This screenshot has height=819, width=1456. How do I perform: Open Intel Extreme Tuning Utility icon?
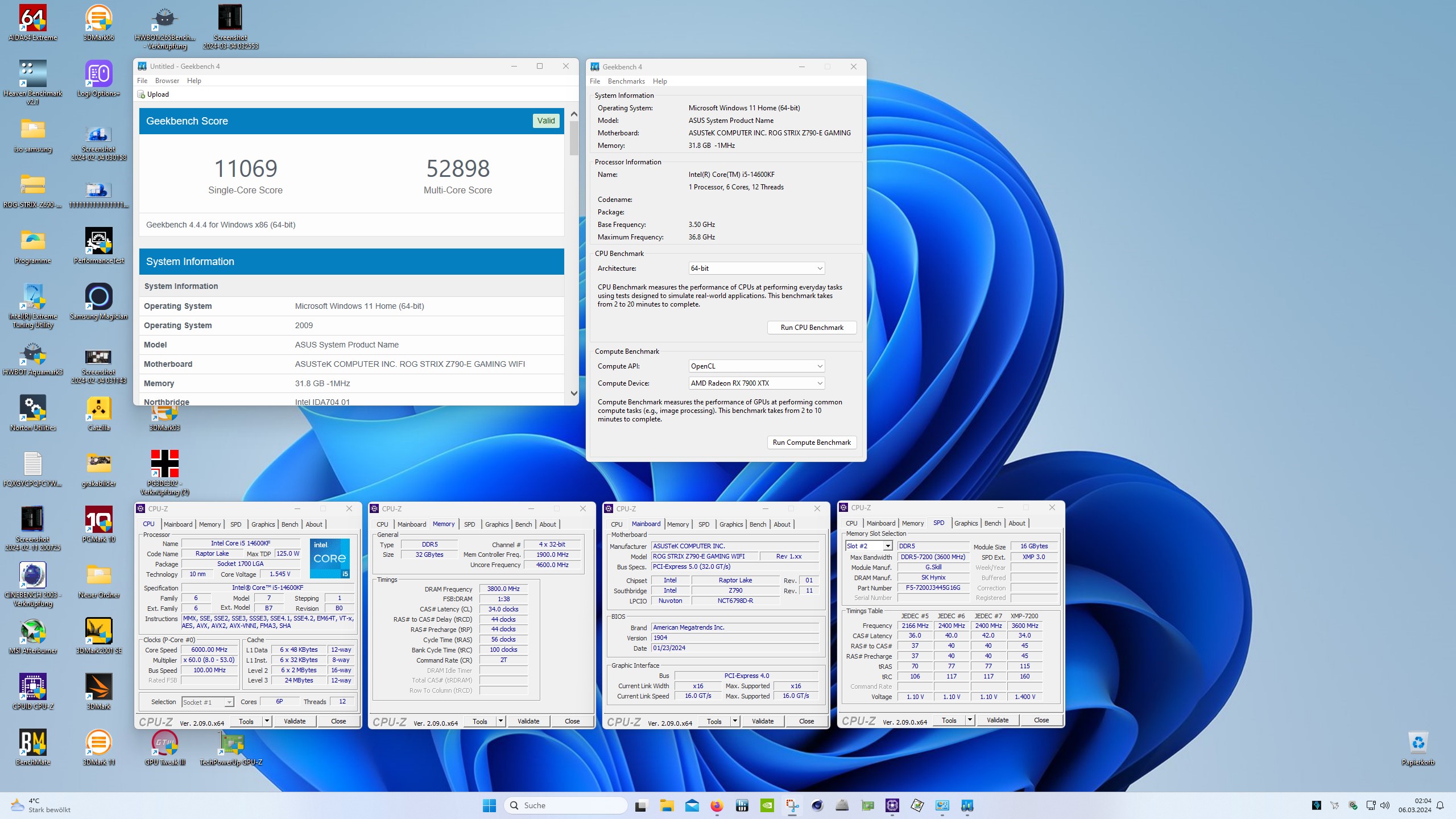[x=33, y=305]
